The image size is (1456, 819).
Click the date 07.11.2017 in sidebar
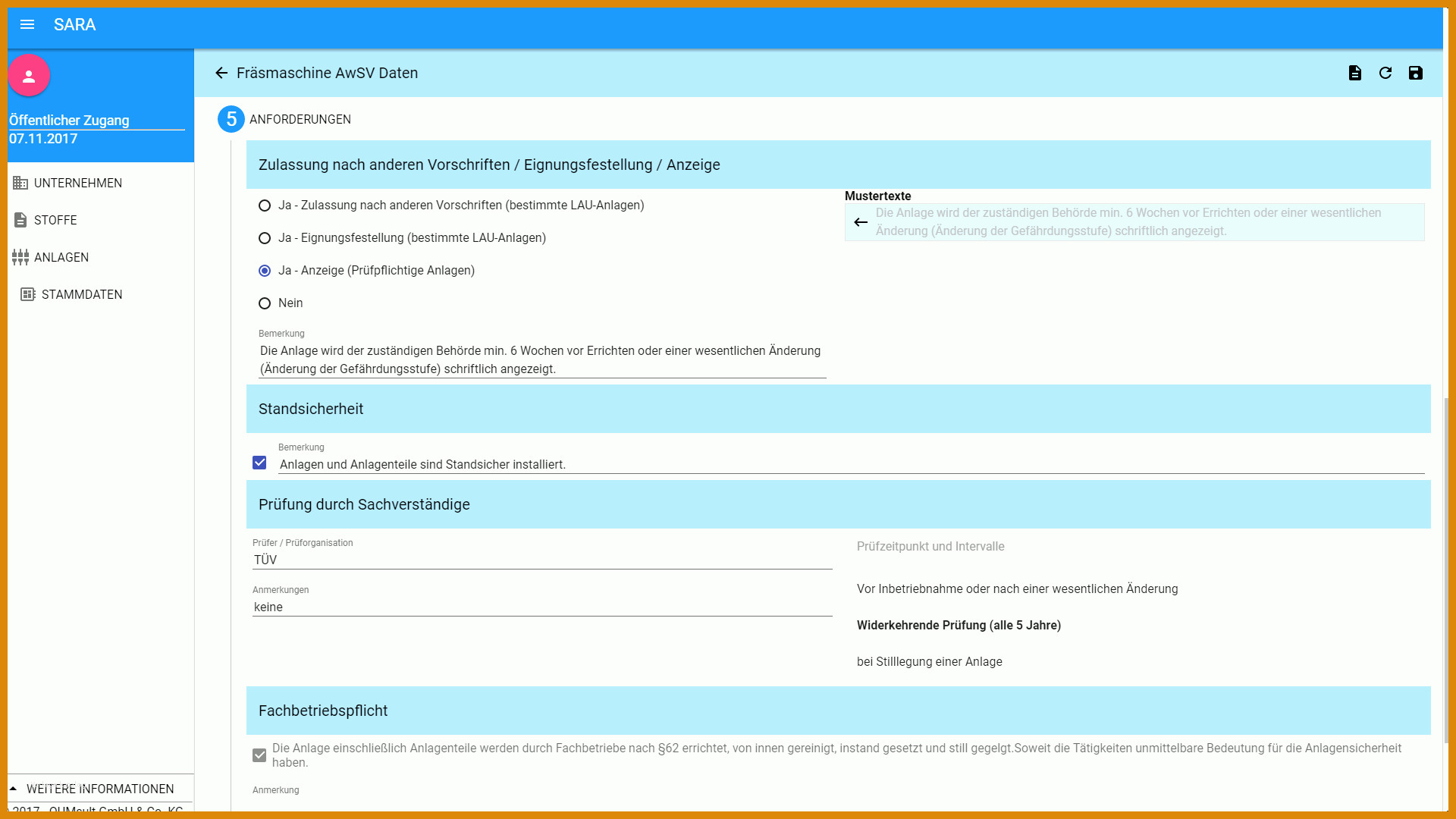(43, 139)
